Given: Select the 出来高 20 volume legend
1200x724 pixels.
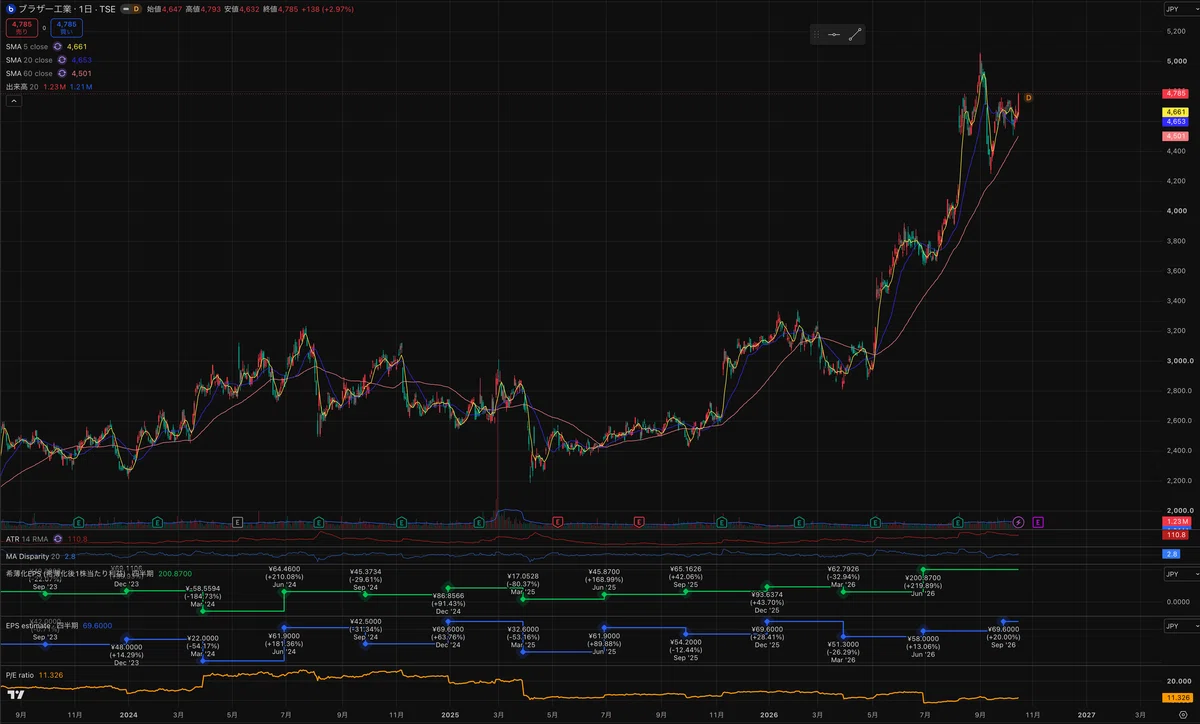Looking at the screenshot, I should pos(22,87).
